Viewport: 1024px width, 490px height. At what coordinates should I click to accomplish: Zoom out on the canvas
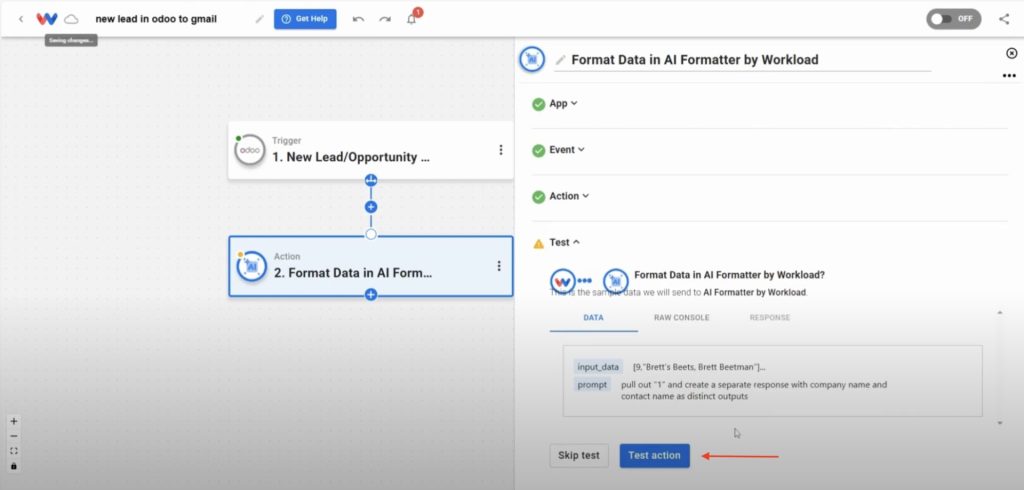coord(14,436)
